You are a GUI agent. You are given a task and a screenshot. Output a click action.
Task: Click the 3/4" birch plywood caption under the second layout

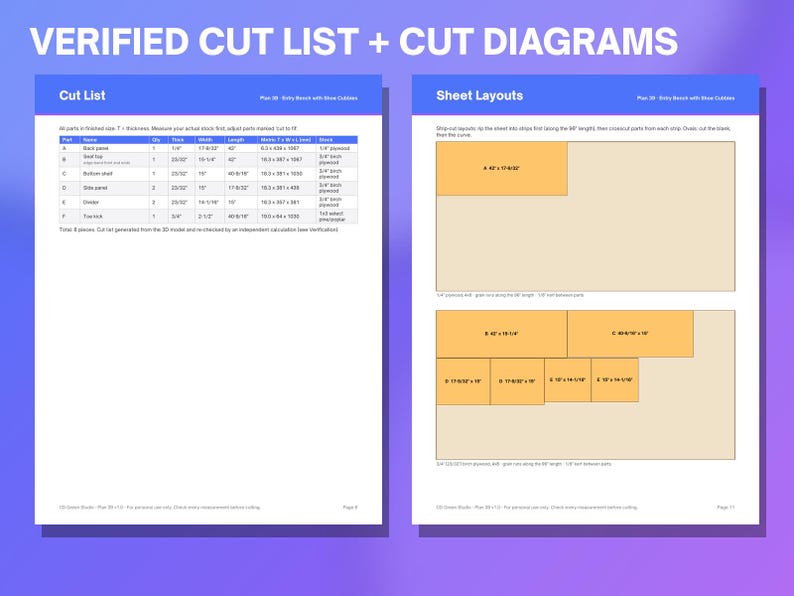pos(524,464)
